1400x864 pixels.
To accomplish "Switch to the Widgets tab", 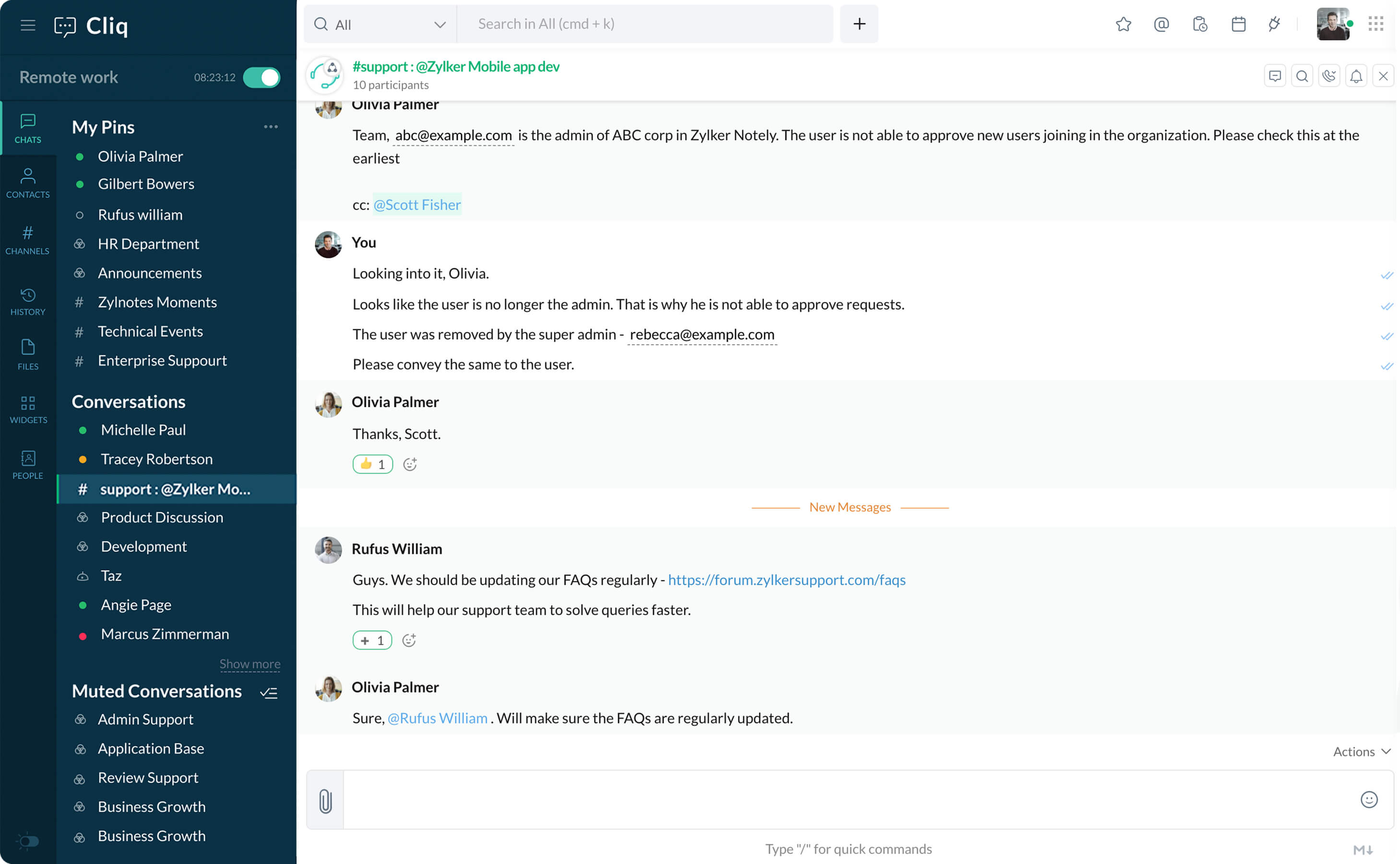I will (x=28, y=410).
